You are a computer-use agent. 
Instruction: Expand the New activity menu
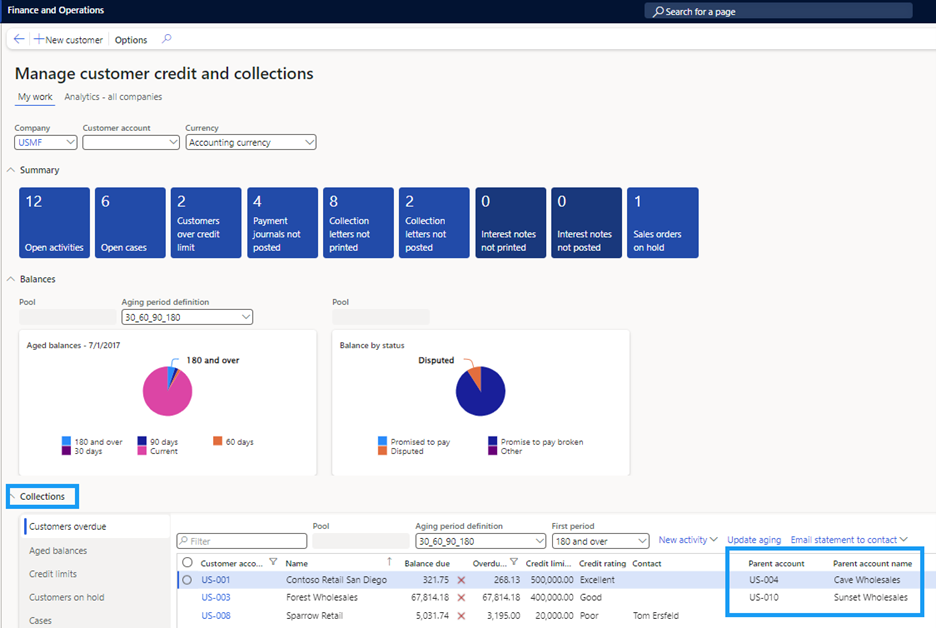(687, 540)
